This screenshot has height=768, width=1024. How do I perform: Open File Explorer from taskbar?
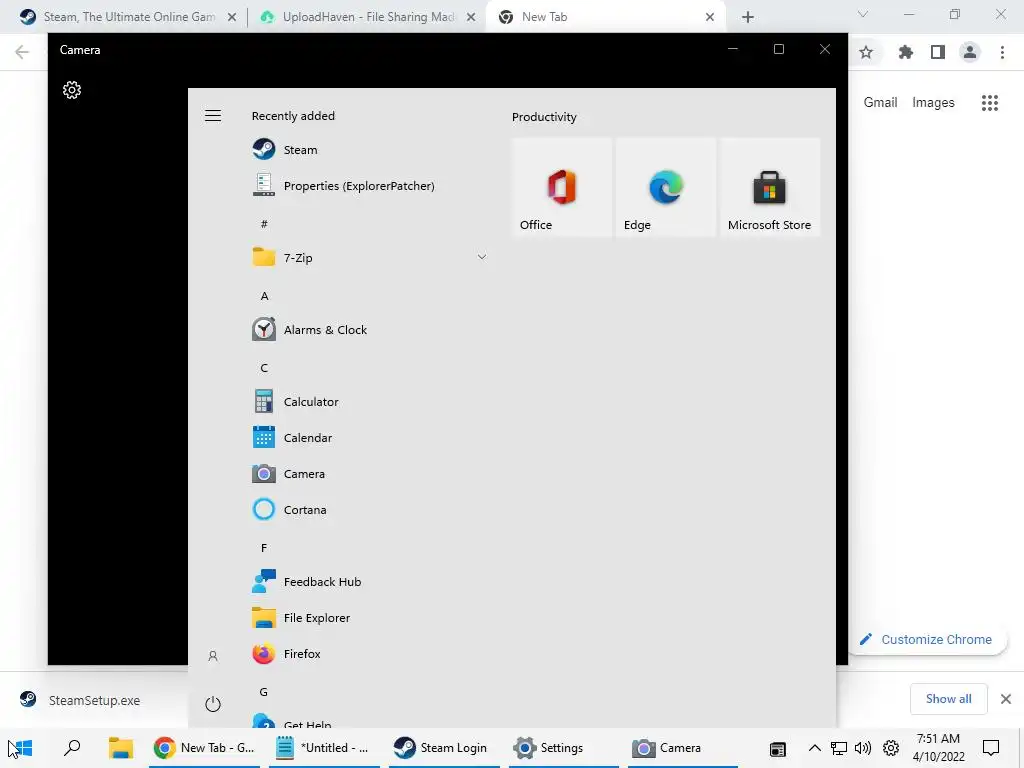(x=121, y=748)
